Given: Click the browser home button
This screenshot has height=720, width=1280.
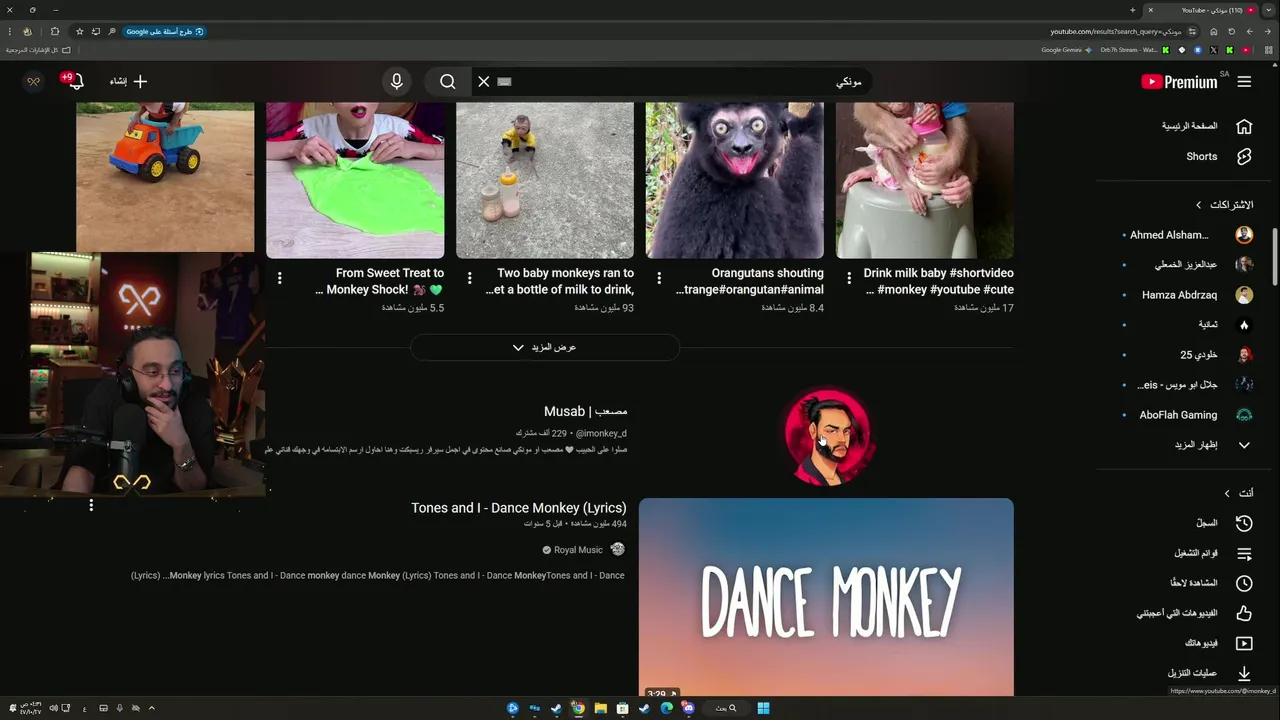Looking at the screenshot, I should 1213,31.
